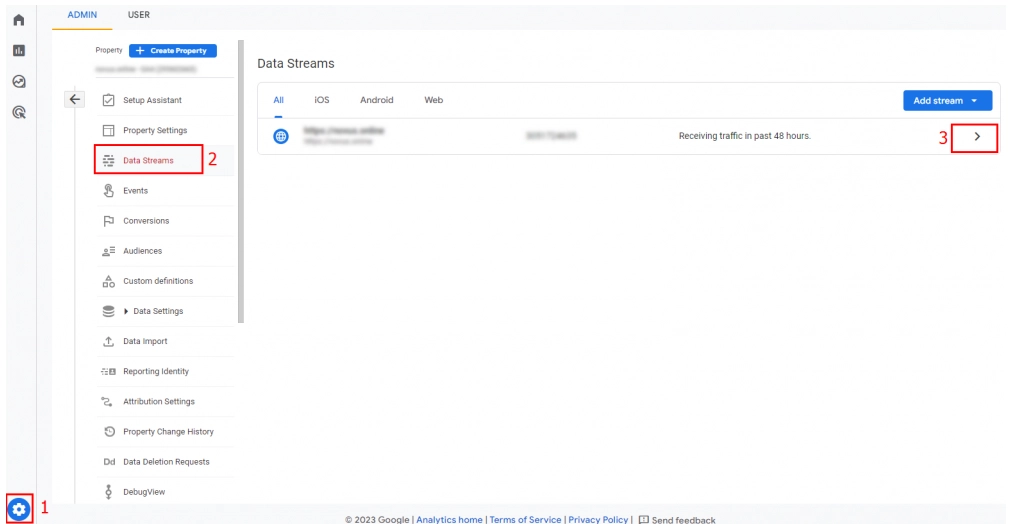
Task: Click the Reporting Identity icon
Action: [x=108, y=371]
